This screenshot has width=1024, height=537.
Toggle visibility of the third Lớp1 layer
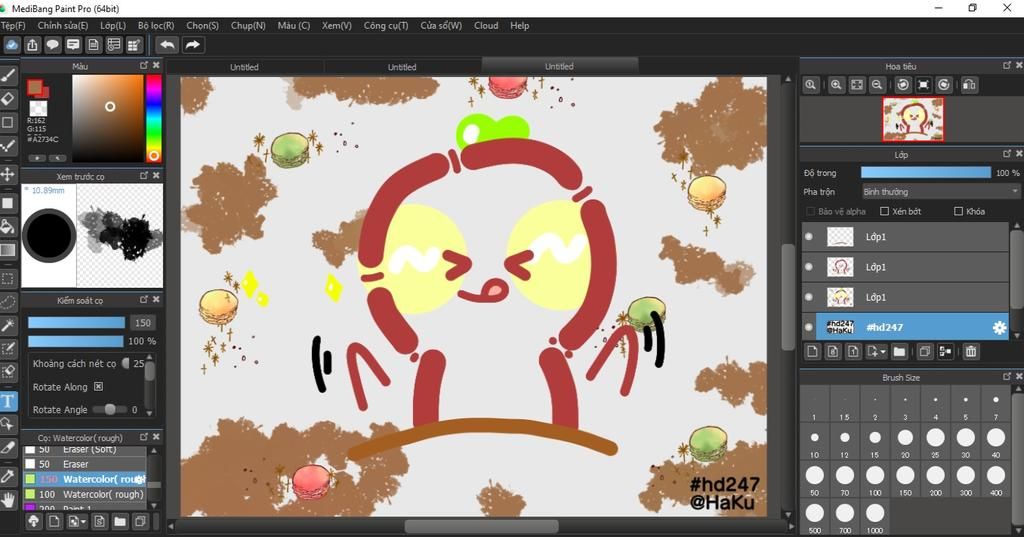point(809,297)
